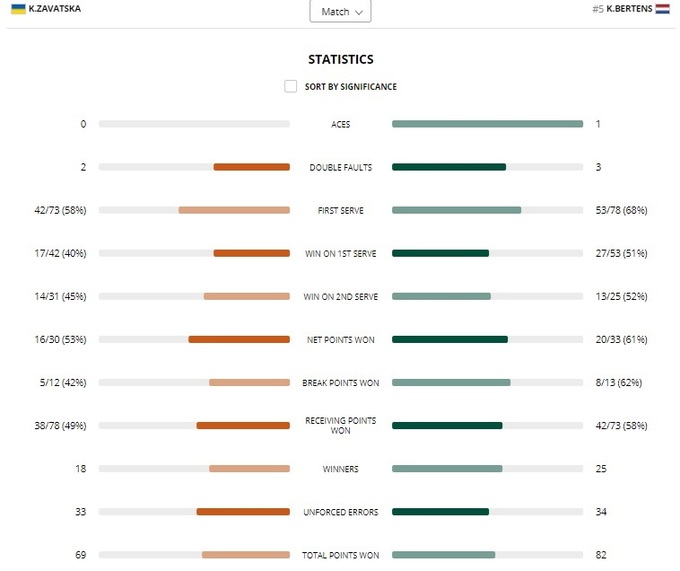This screenshot has width=680, height=571.
Task: Click Bertens' aces progress bar
Action: click(x=487, y=124)
